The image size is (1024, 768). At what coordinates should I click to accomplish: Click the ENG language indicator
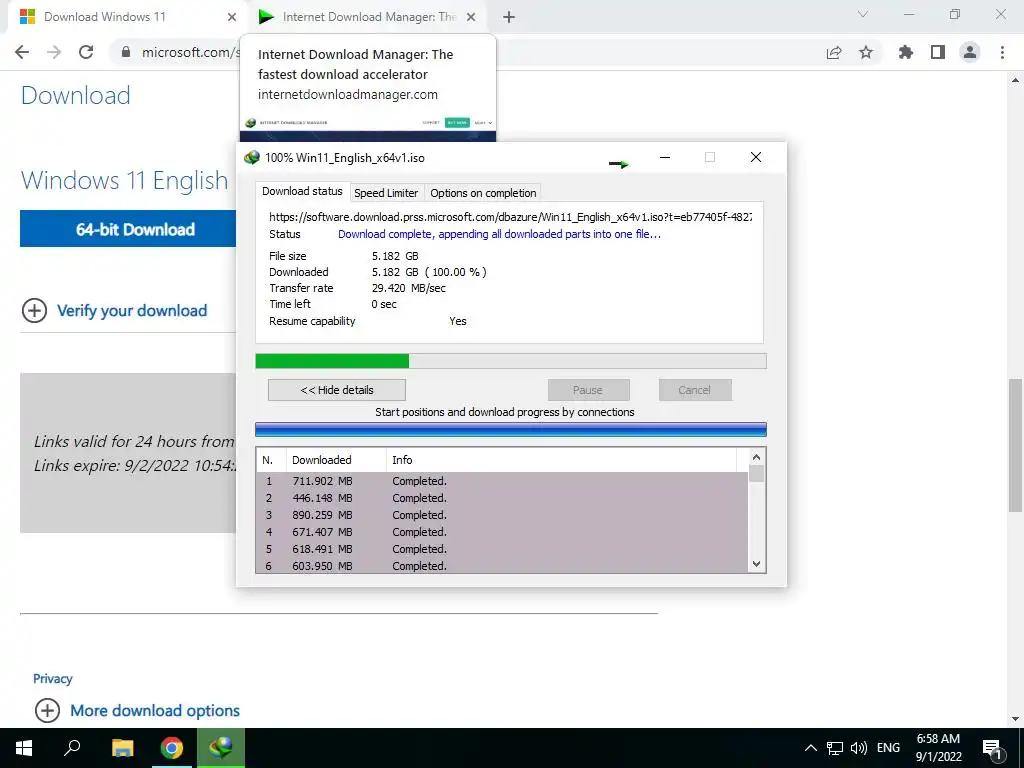pos(888,748)
